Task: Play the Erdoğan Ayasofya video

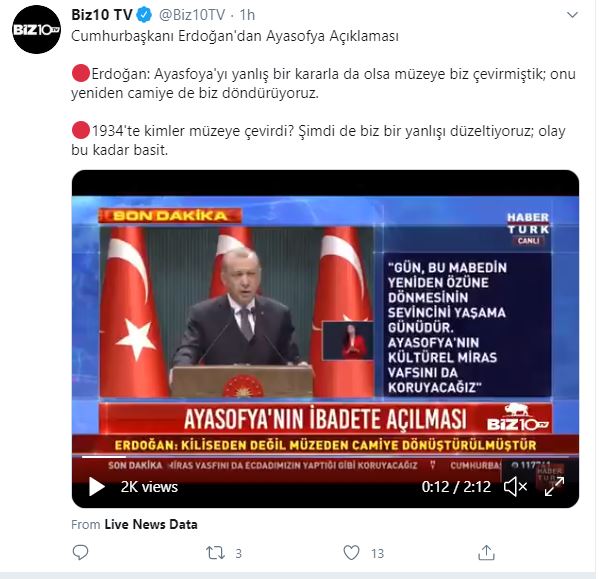Action: pyautogui.click(x=96, y=487)
